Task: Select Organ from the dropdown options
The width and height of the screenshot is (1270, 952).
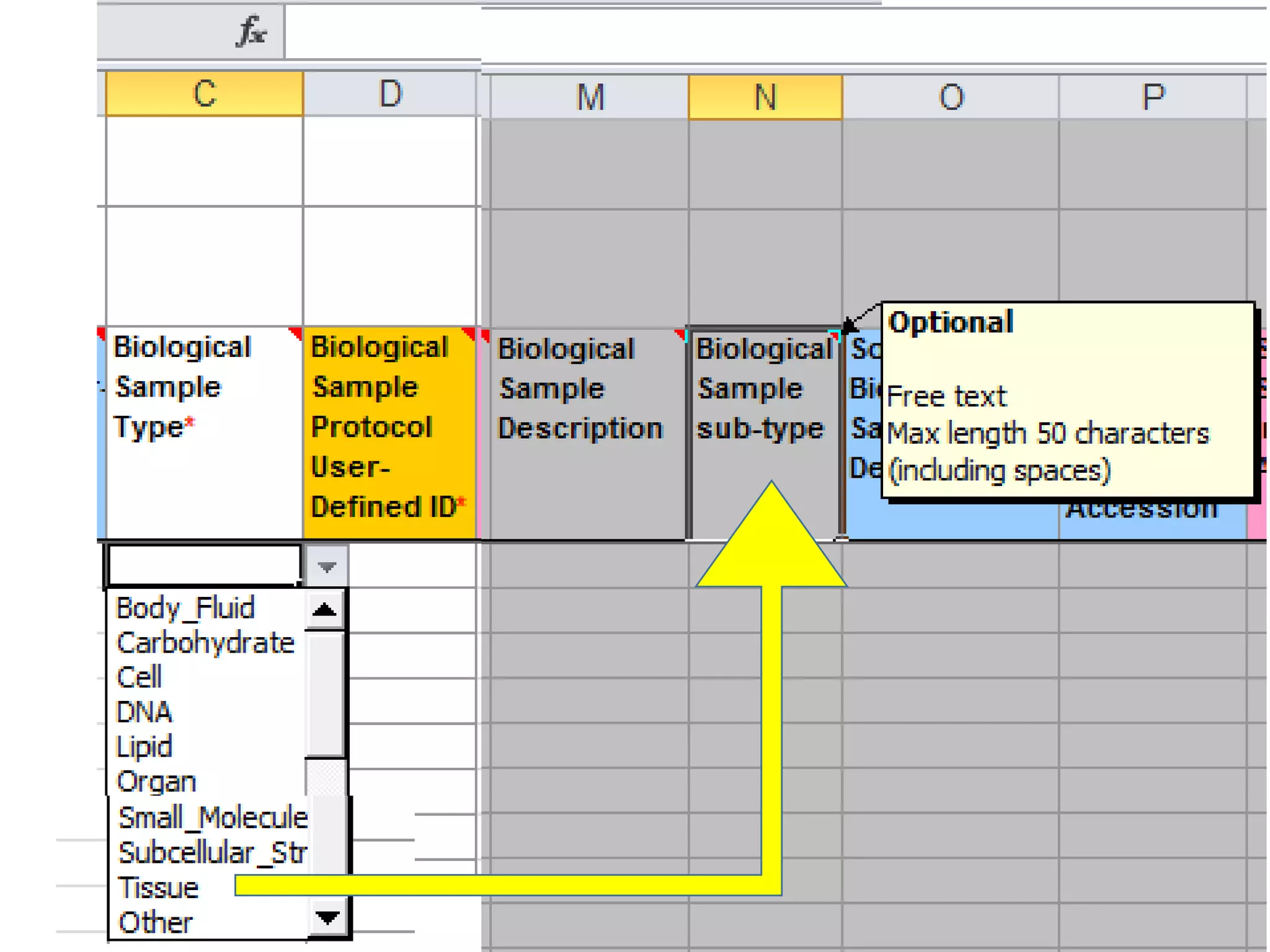Action: (x=156, y=782)
